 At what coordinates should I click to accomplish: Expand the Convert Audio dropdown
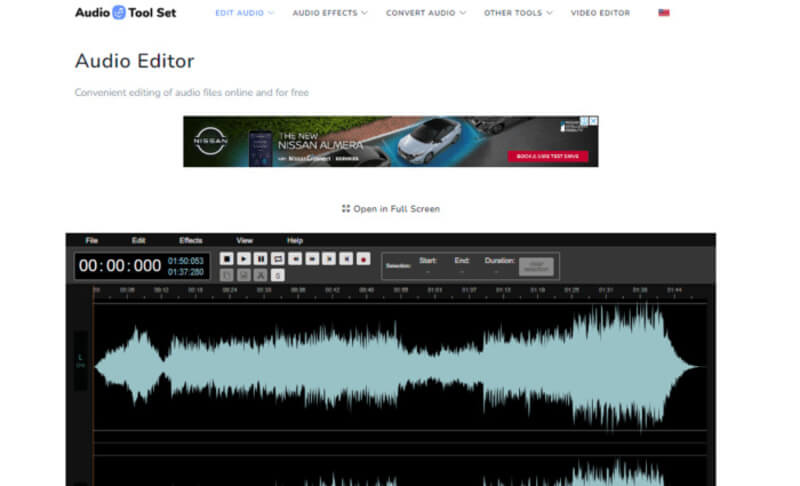tap(426, 13)
